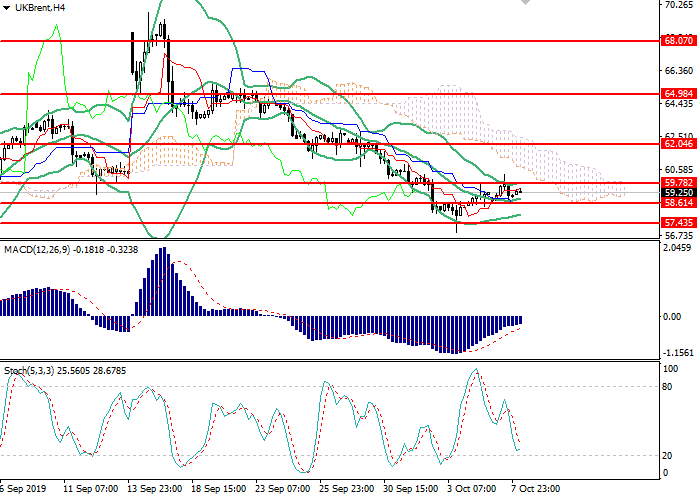Select the 58.614 support level label
Image resolution: width=700 pixels, height=500 pixels.
pyautogui.click(x=677, y=202)
